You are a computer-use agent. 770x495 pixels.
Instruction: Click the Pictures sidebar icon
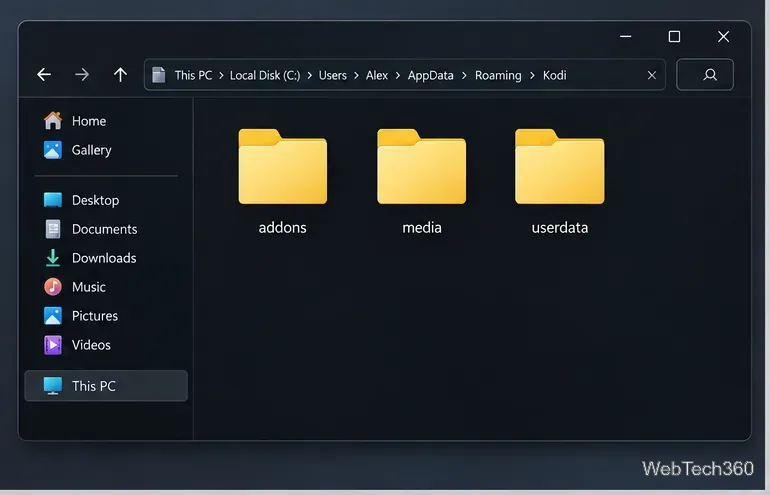coord(53,316)
